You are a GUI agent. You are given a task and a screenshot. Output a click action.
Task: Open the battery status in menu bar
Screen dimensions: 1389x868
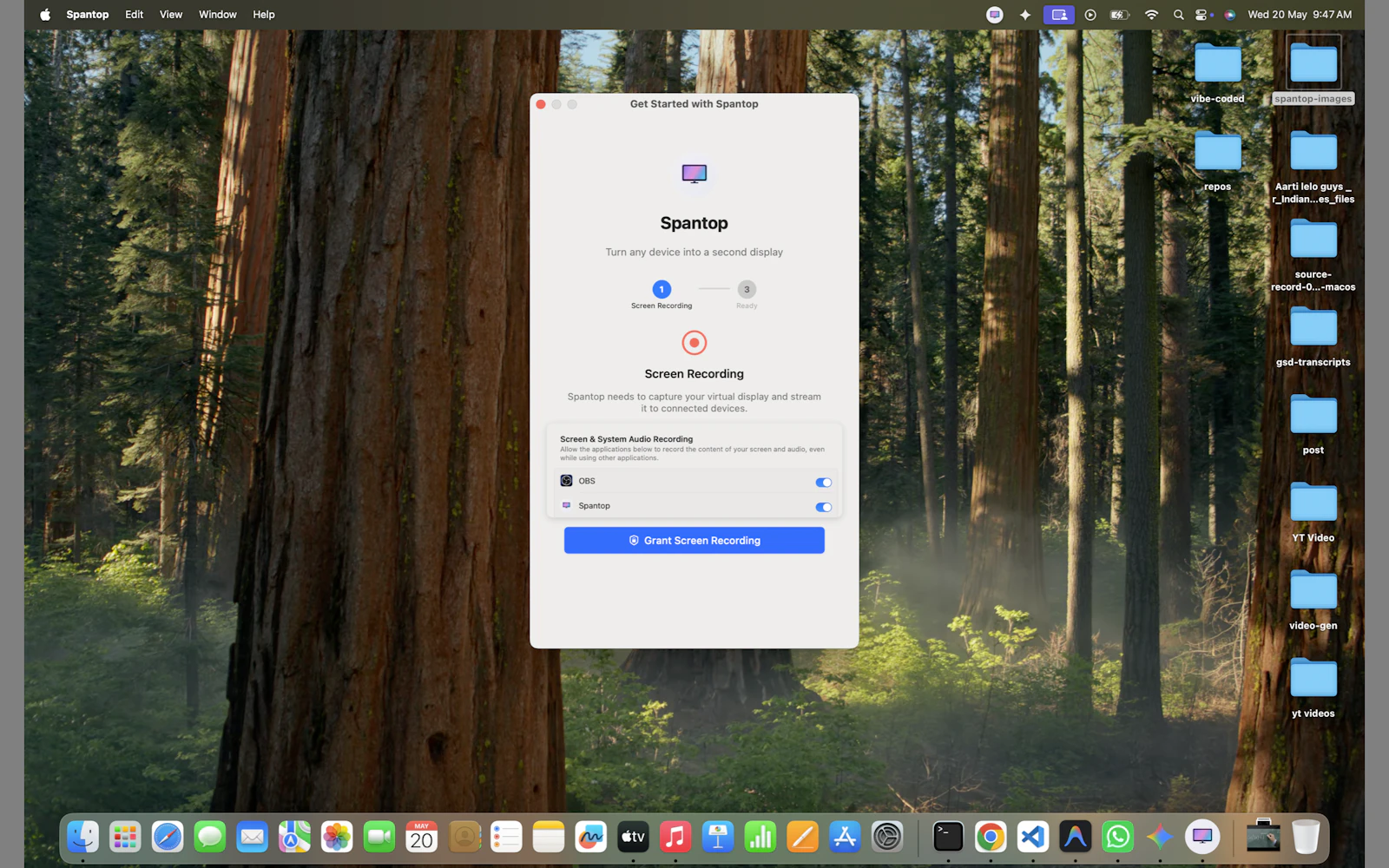coord(1120,15)
